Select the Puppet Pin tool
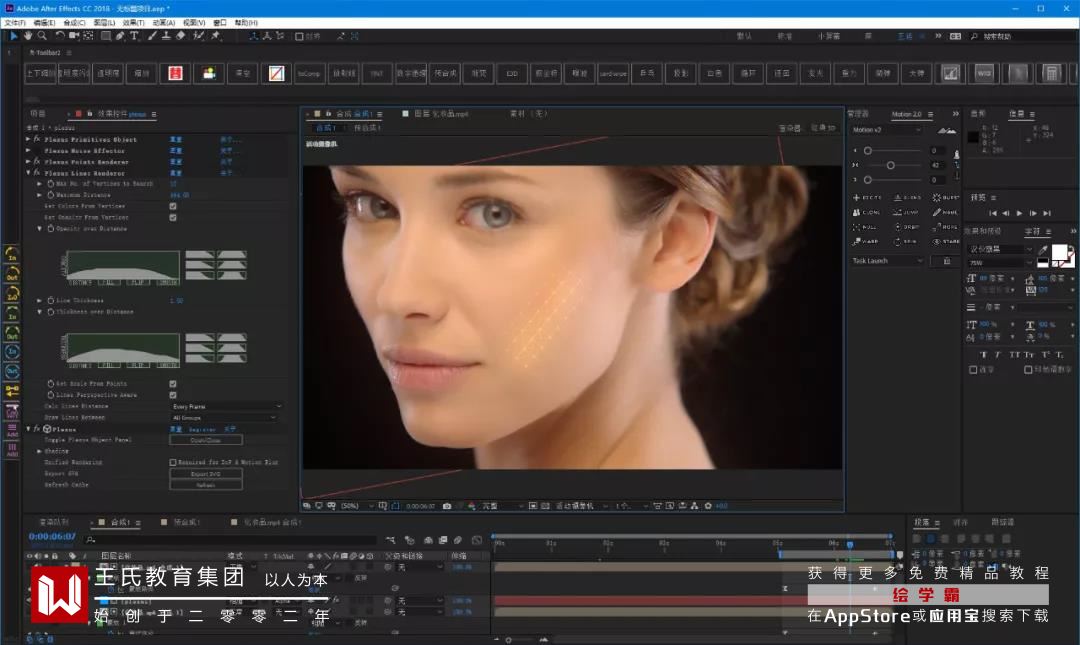Viewport: 1080px width, 645px height. [216, 36]
